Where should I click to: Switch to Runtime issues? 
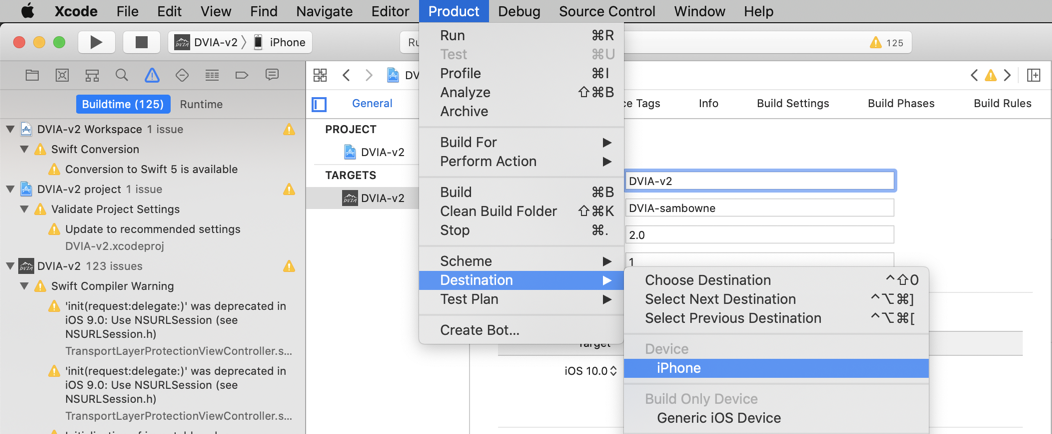click(201, 104)
